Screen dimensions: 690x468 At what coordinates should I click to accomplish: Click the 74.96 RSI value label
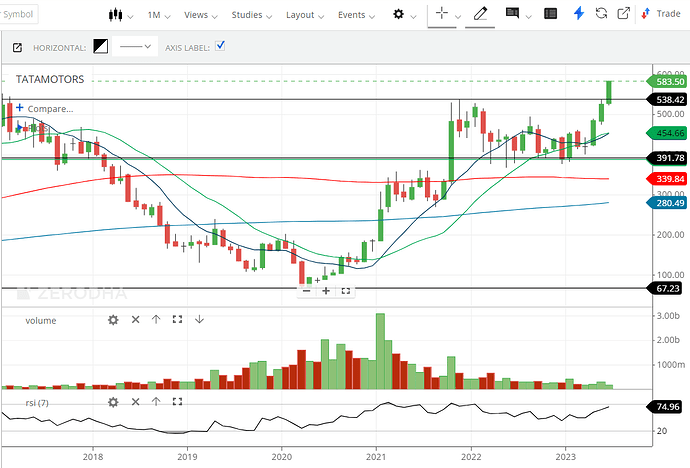point(664,406)
